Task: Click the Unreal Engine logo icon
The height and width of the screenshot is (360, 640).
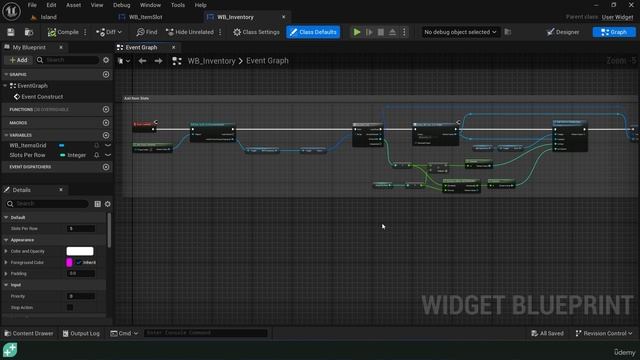Action: [x=11, y=11]
